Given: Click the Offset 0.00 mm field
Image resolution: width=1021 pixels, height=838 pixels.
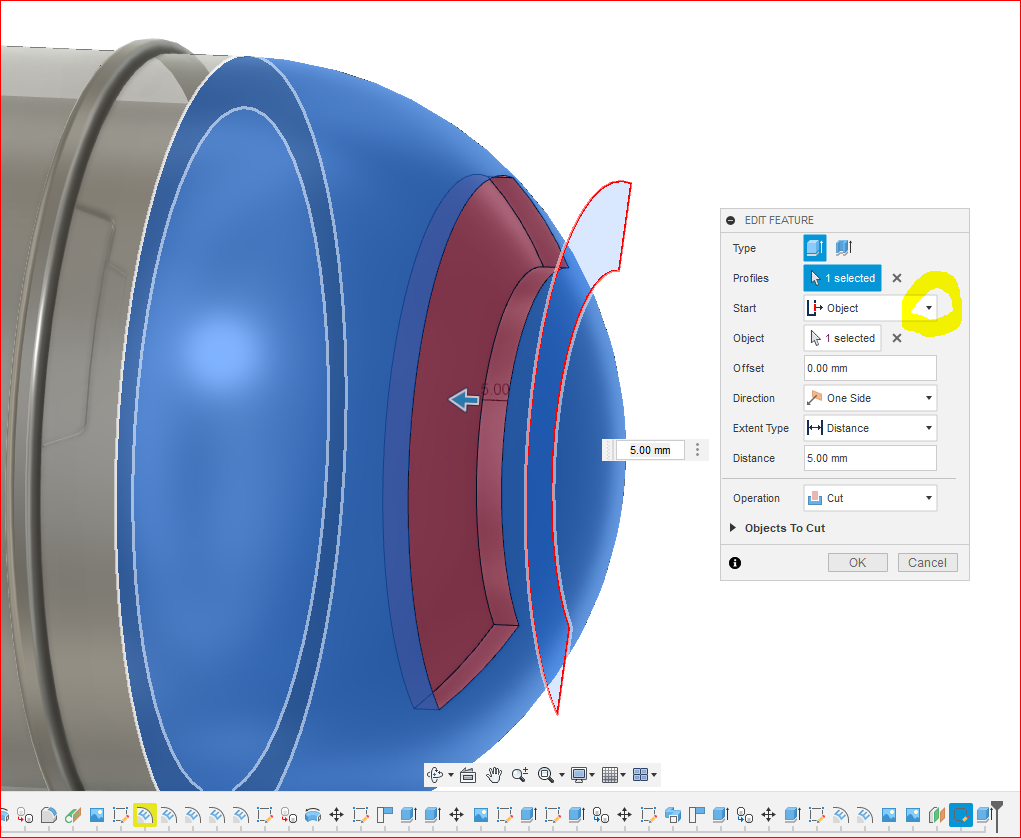Looking at the screenshot, I should [x=871, y=368].
